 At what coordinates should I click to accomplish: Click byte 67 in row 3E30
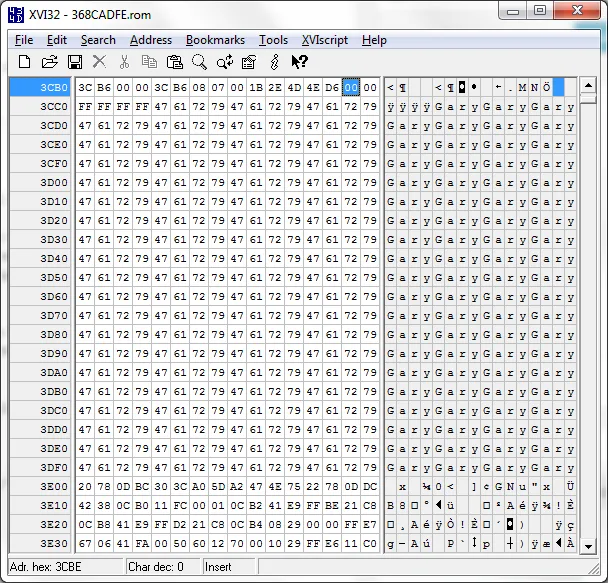click(85, 543)
